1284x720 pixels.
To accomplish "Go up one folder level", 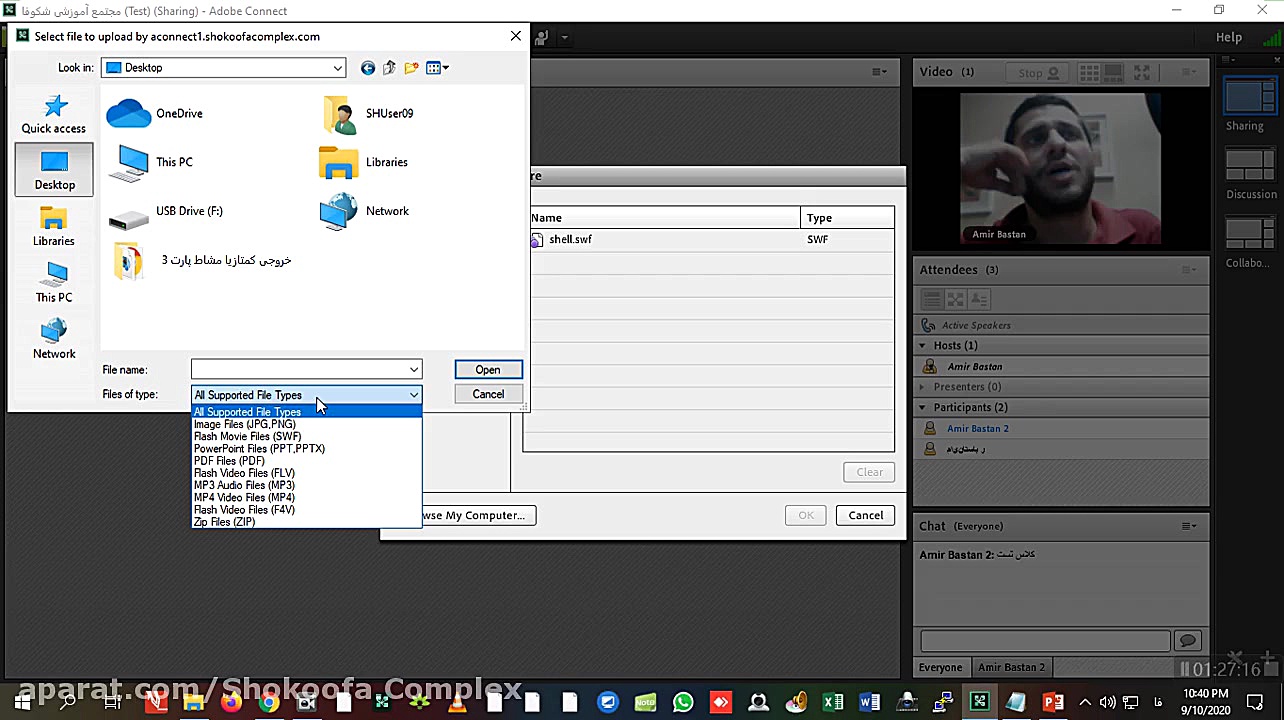I will 389,68.
